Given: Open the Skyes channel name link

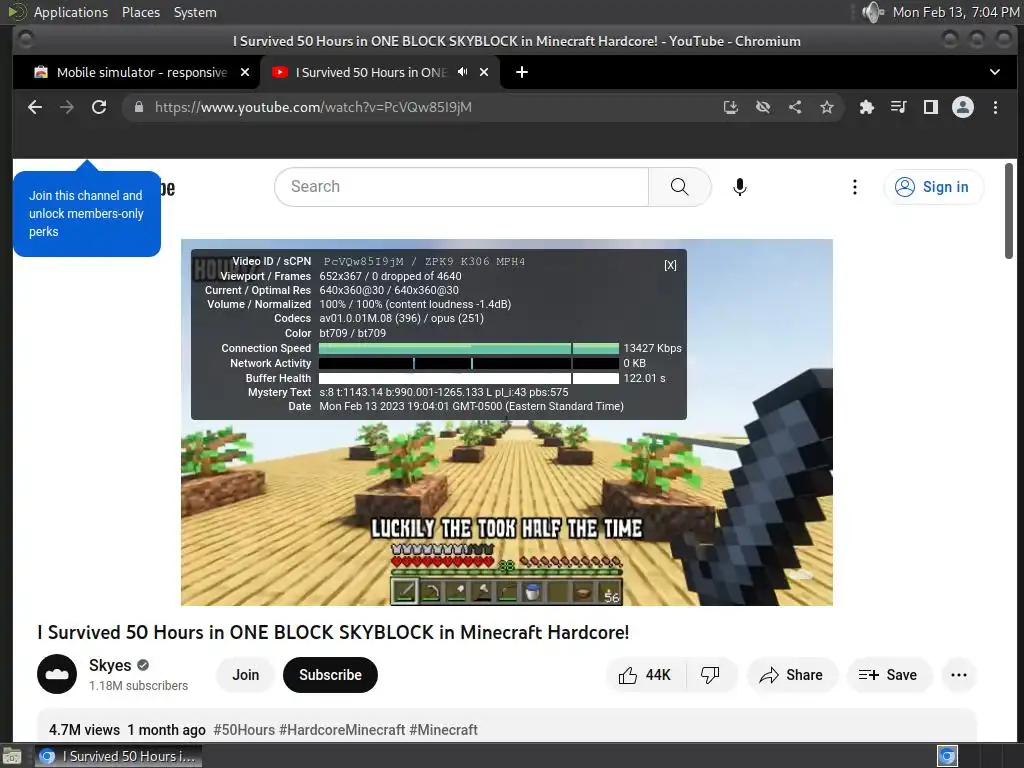Looking at the screenshot, I should tap(110, 665).
